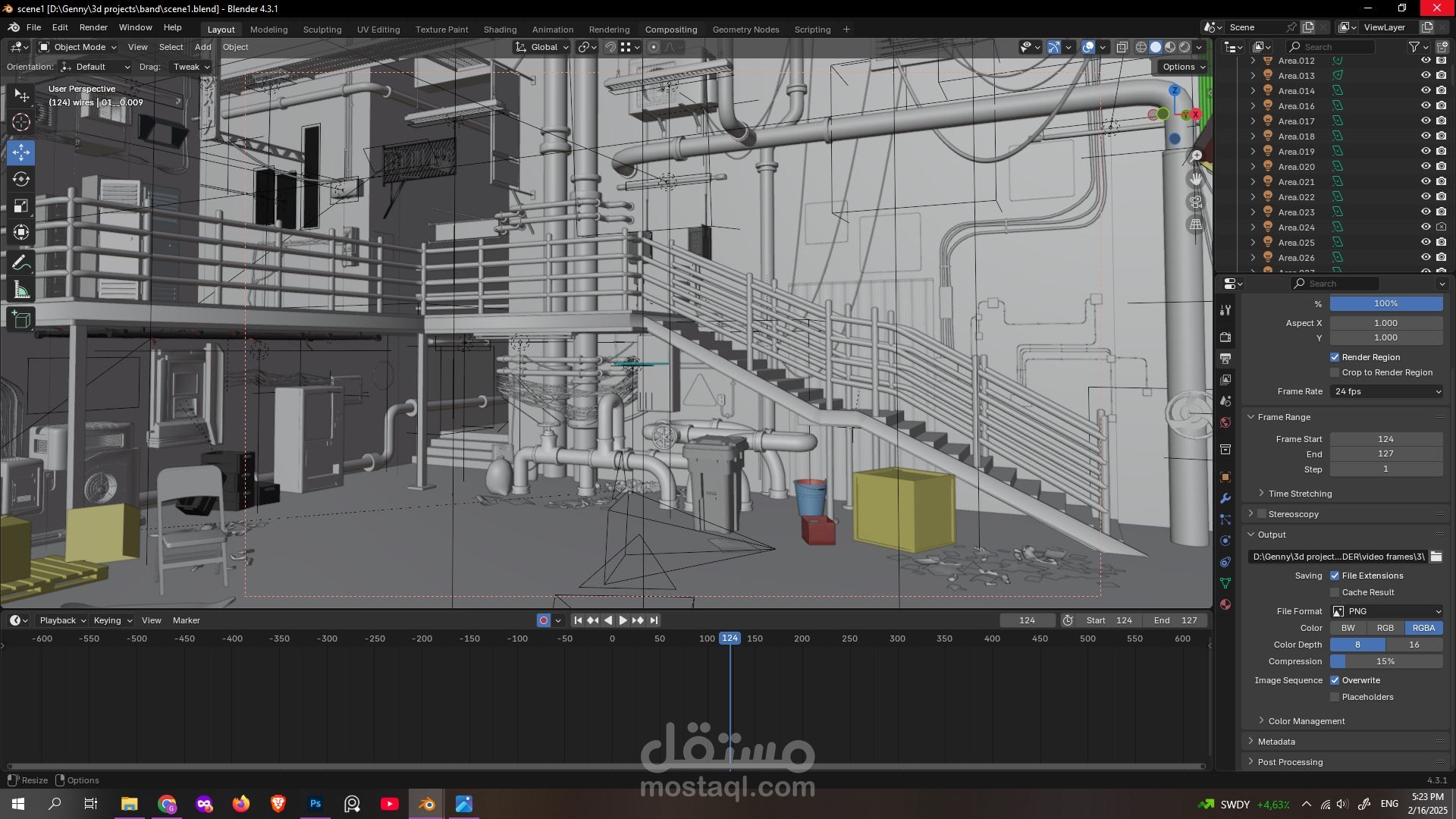Open the Render menu
Viewport: 1456px width, 819px height.
[x=93, y=27]
